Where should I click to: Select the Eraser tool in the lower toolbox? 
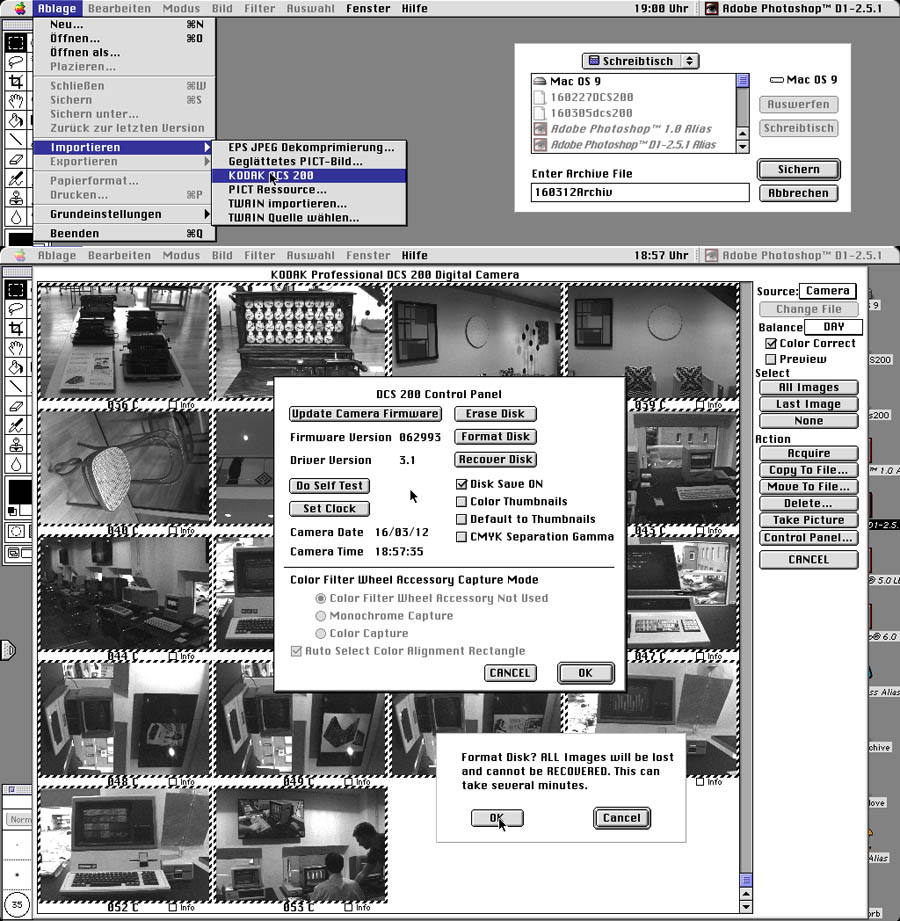16,405
